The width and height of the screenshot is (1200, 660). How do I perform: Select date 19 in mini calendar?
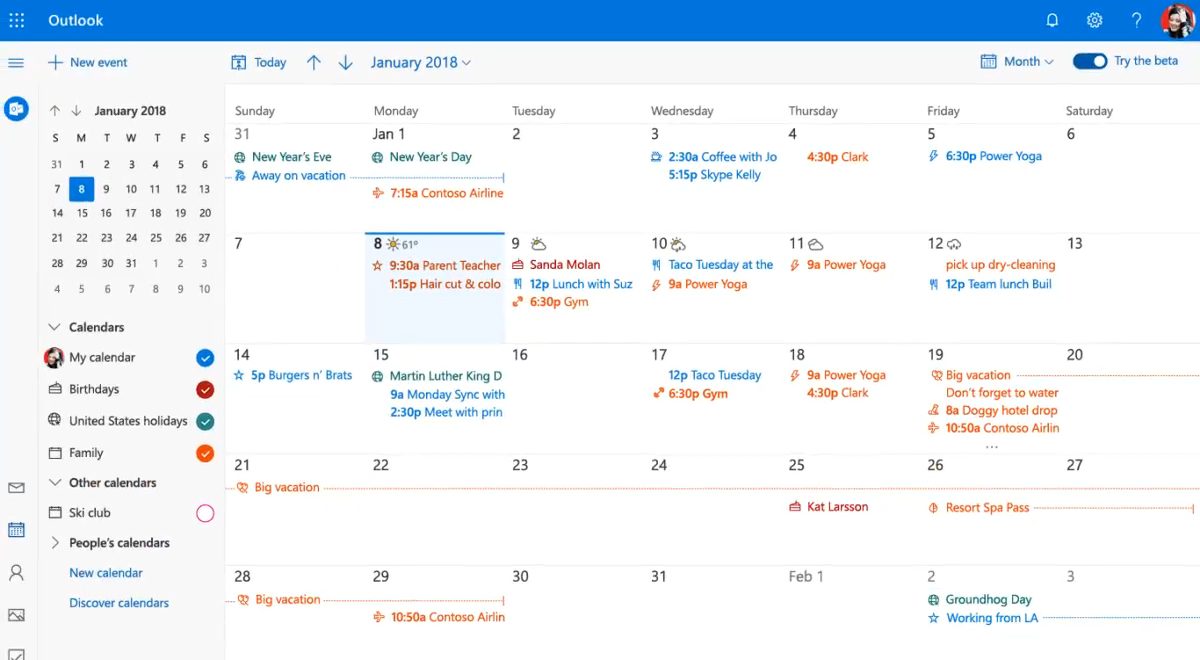click(181, 213)
